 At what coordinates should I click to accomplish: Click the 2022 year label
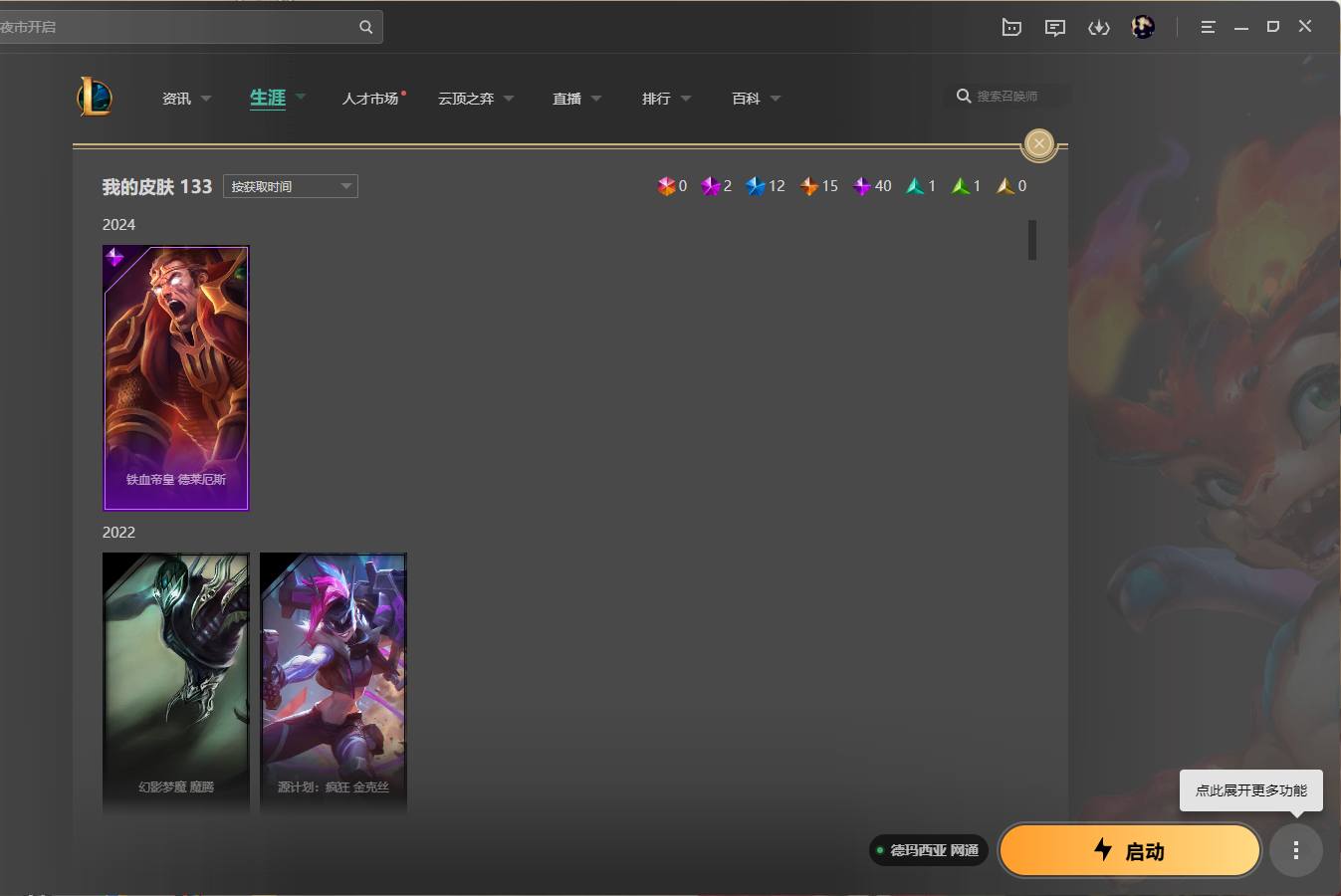[118, 533]
